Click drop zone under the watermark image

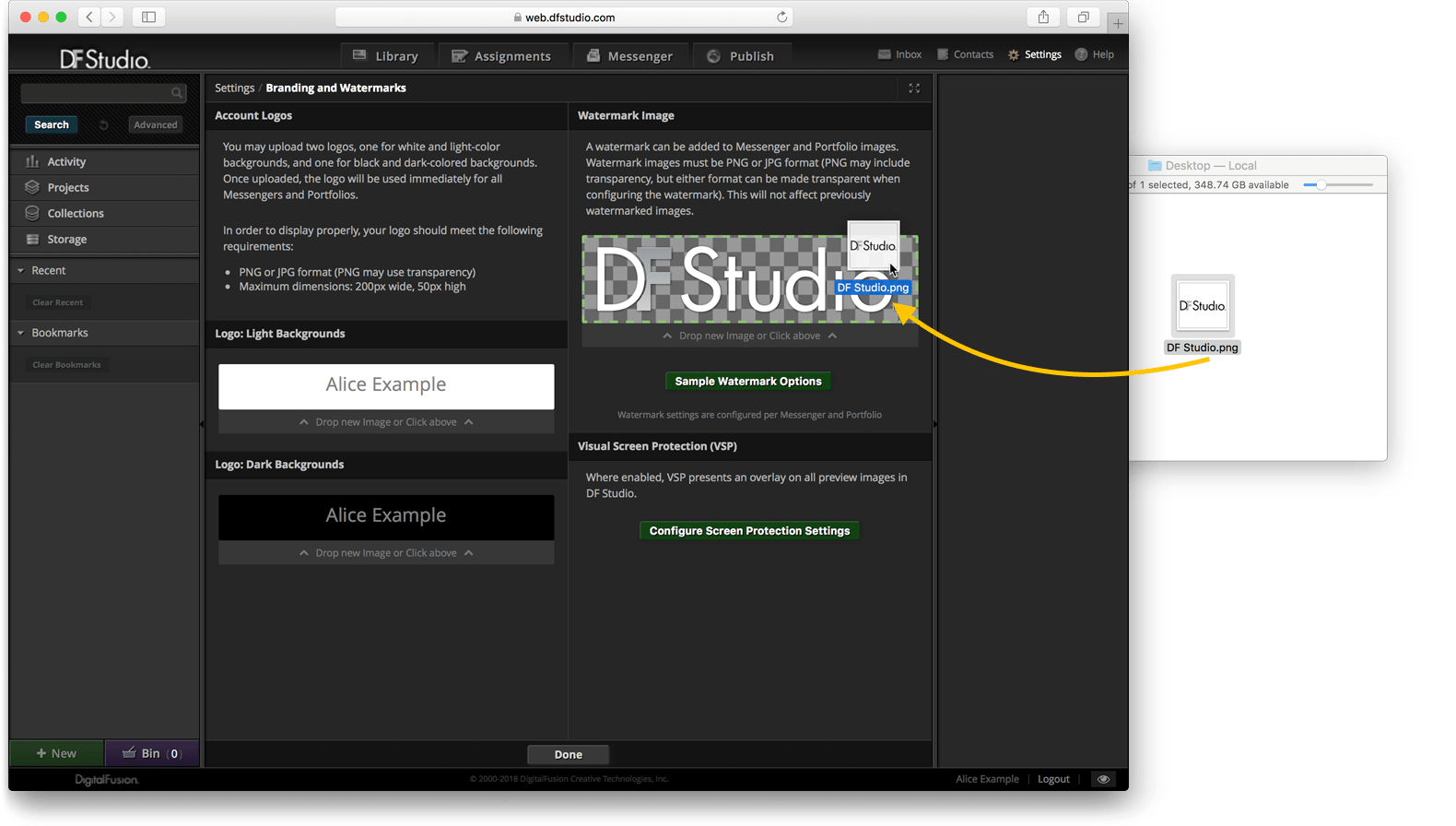(x=750, y=336)
